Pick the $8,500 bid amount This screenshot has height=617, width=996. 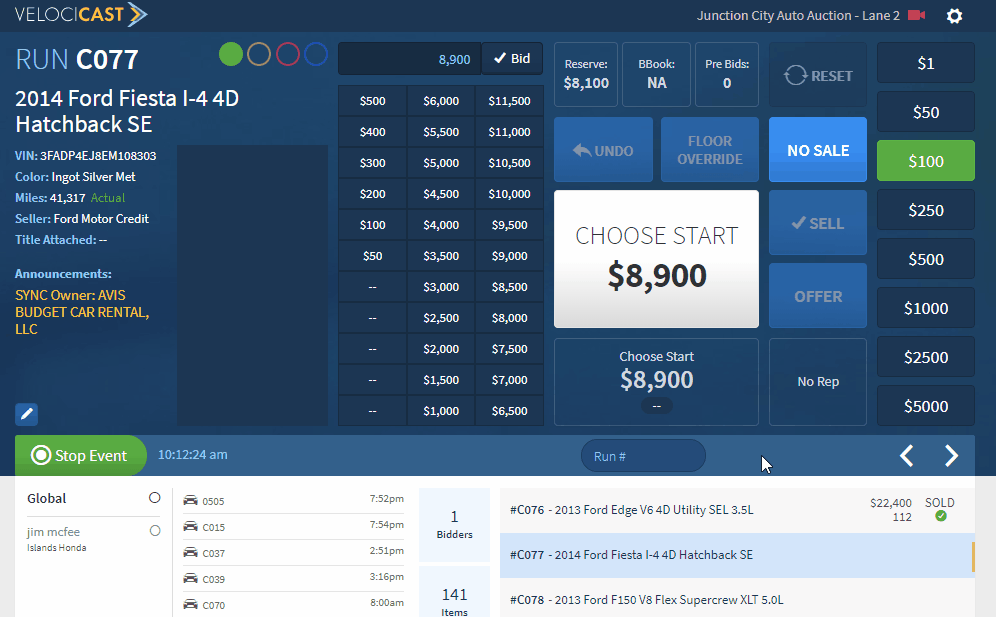point(509,287)
